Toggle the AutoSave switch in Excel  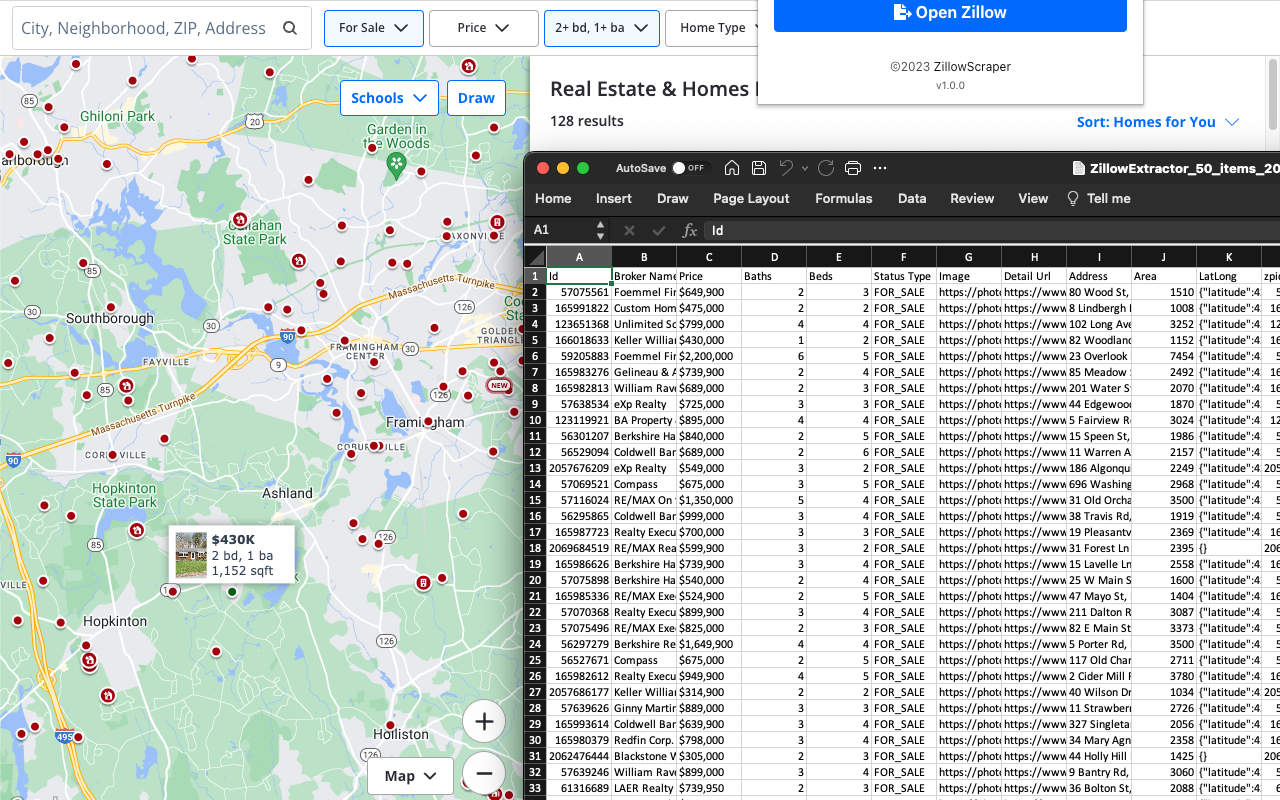point(688,168)
